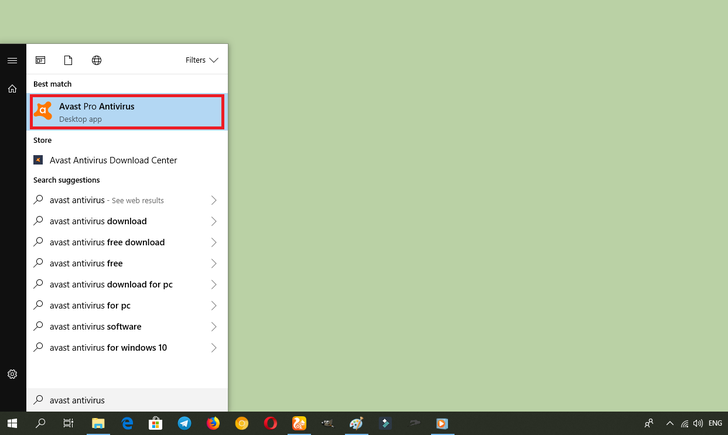Click the ENG language indicator
Screen dimensions: 728x435
(x=715, y=423)
